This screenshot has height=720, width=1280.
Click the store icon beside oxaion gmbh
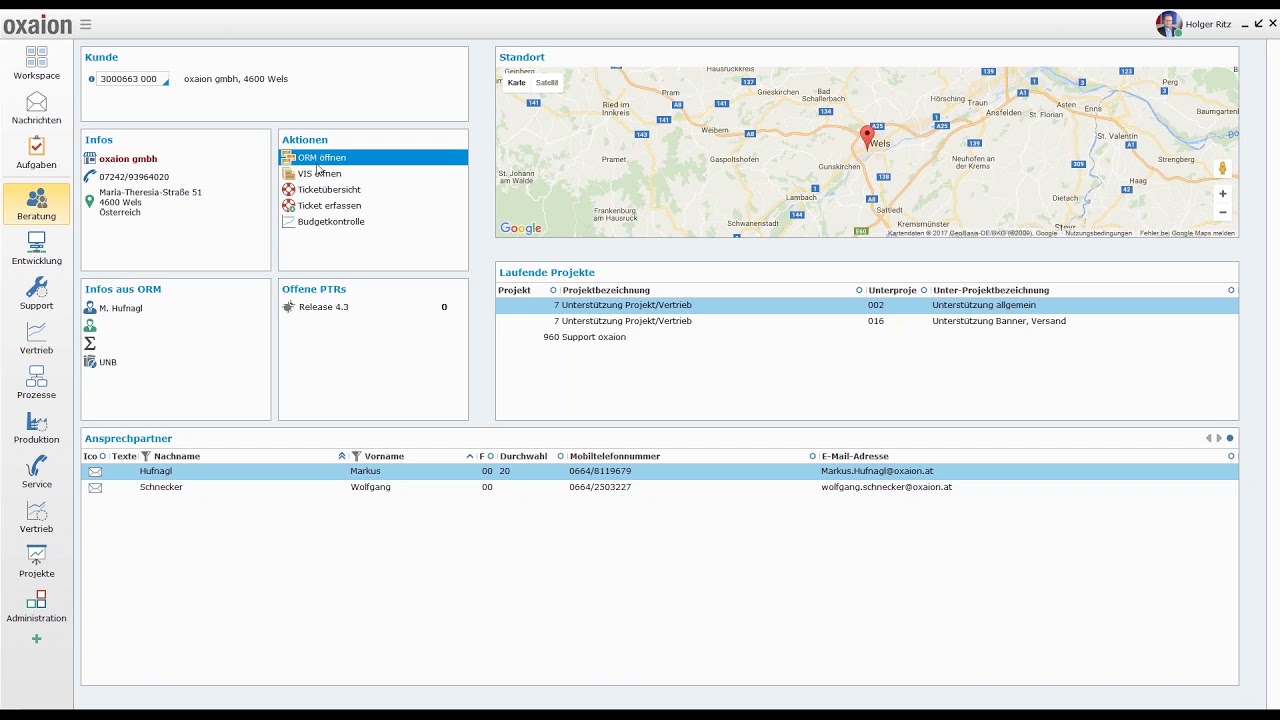point(90,158)
